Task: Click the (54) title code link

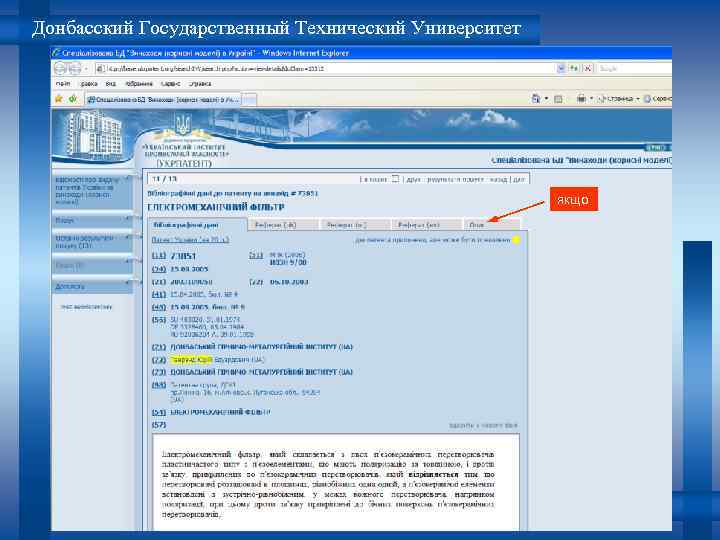Action: [x=158, y=412]
